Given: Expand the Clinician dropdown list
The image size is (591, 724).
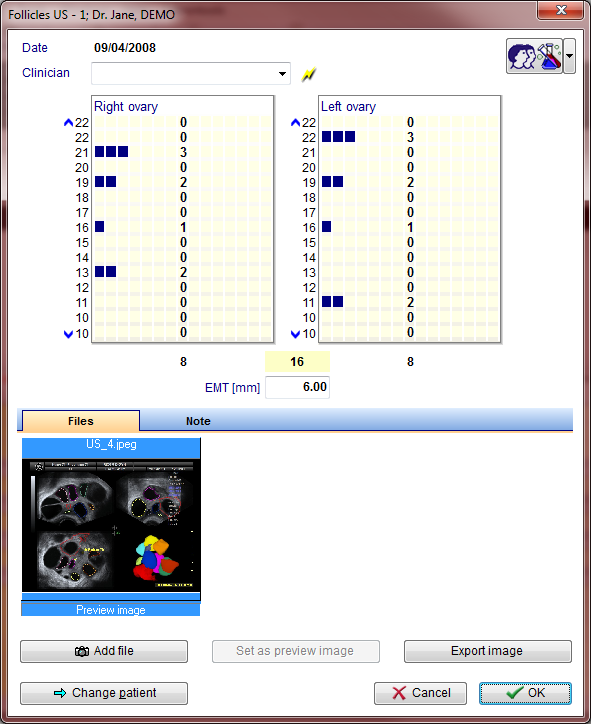Looking at the screenshot, I should coord(282,74).
